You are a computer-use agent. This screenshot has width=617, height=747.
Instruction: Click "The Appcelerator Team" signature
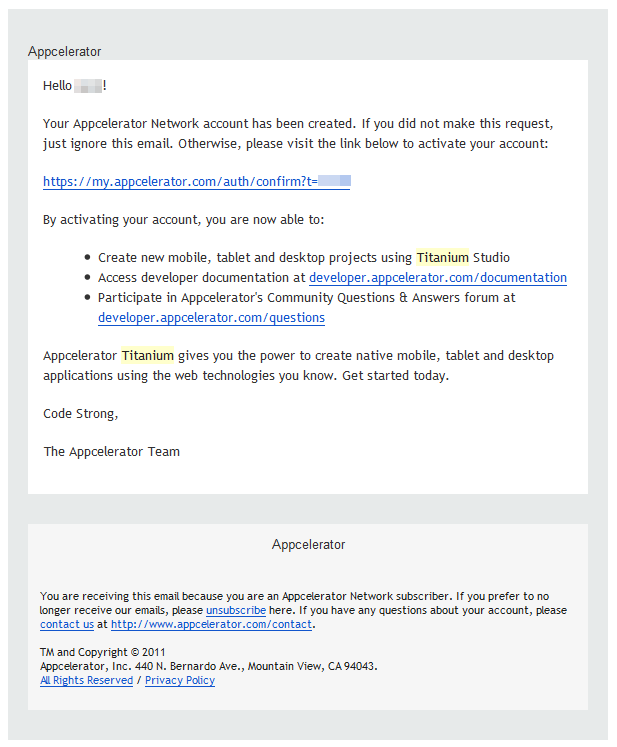[111, 451]
